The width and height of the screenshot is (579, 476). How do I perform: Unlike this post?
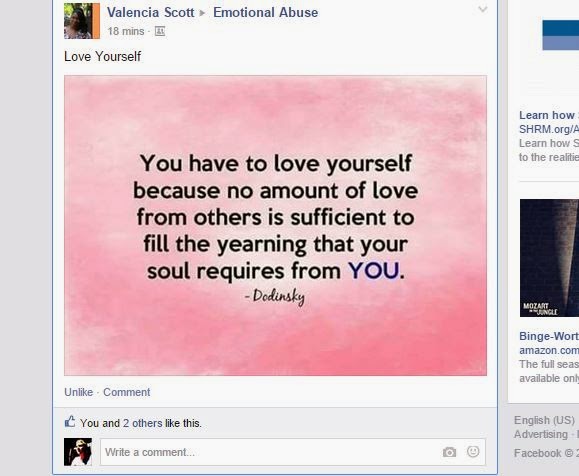pyautogui.click(x=79, y=392)
